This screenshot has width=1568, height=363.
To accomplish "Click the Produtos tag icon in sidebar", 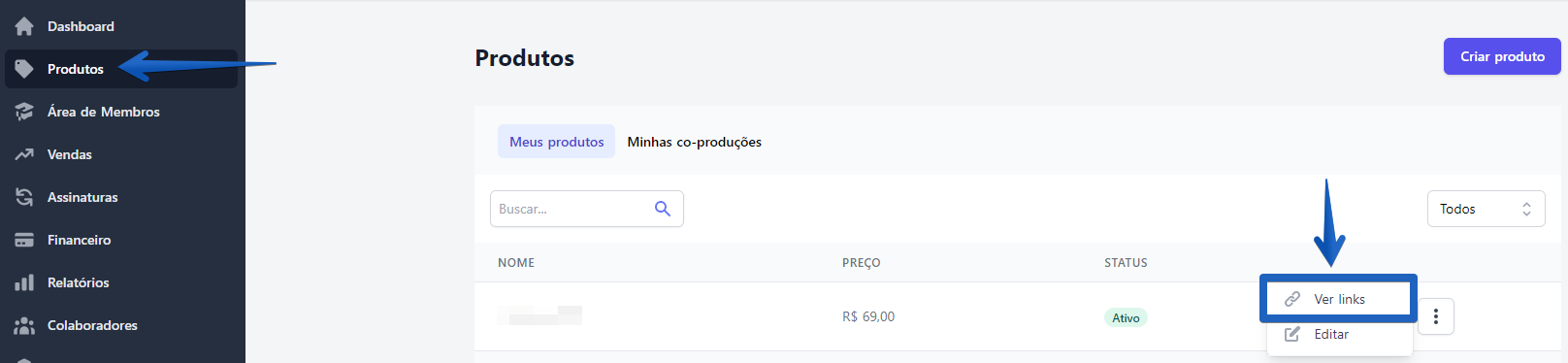I will coord(24,69).
